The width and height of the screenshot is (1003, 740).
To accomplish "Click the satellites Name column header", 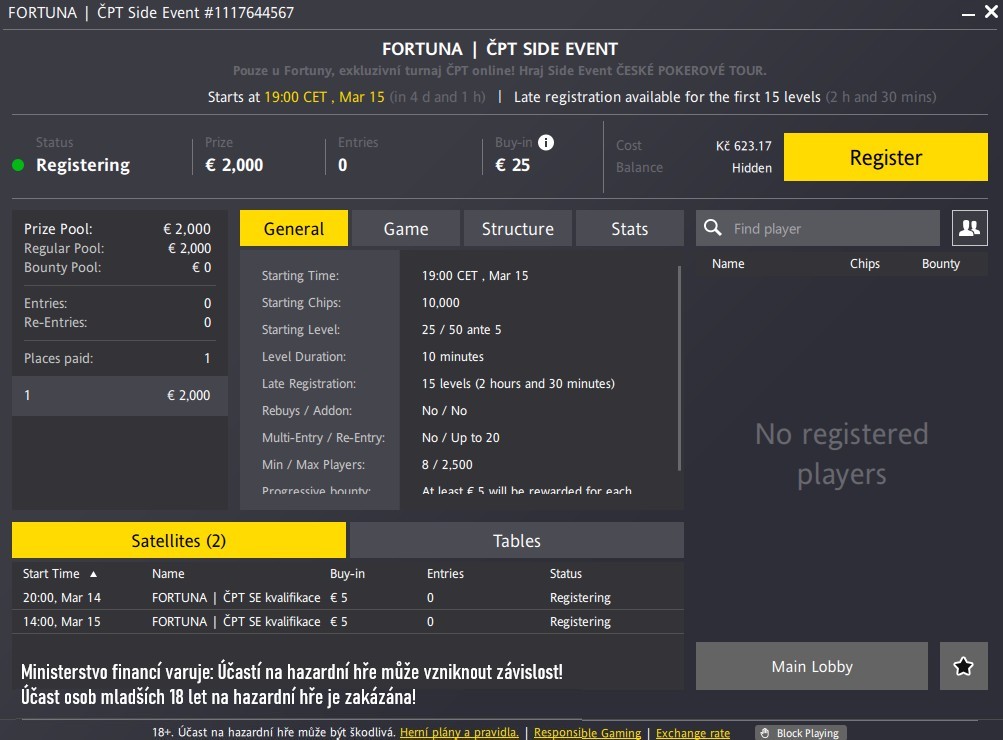I will click(x=168, y=574).
